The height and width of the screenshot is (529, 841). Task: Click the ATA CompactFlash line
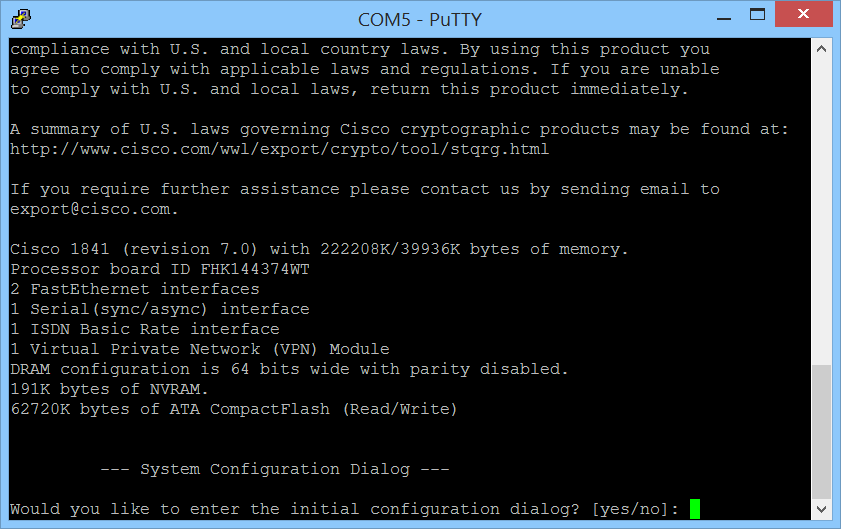click(233, 409)
